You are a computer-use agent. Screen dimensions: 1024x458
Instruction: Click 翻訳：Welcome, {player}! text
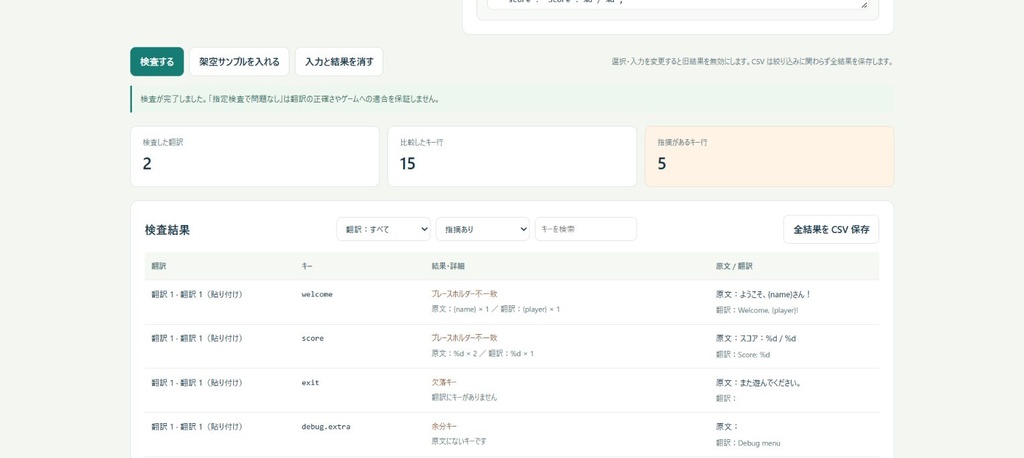point(757,310)
